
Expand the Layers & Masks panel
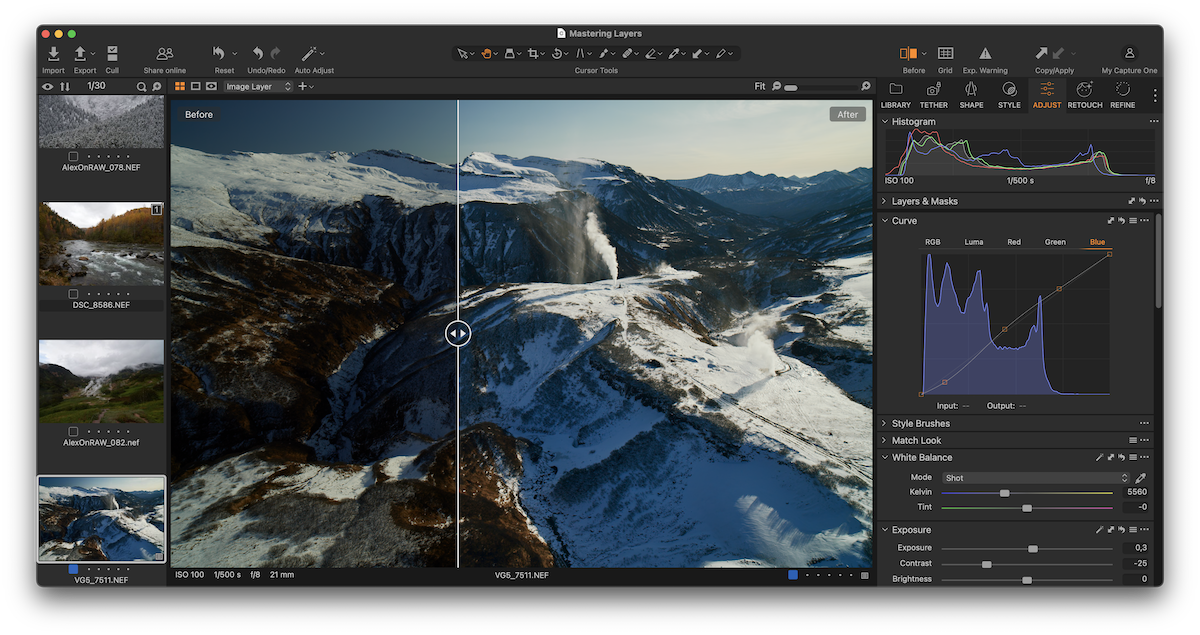[x=884, y=201]
